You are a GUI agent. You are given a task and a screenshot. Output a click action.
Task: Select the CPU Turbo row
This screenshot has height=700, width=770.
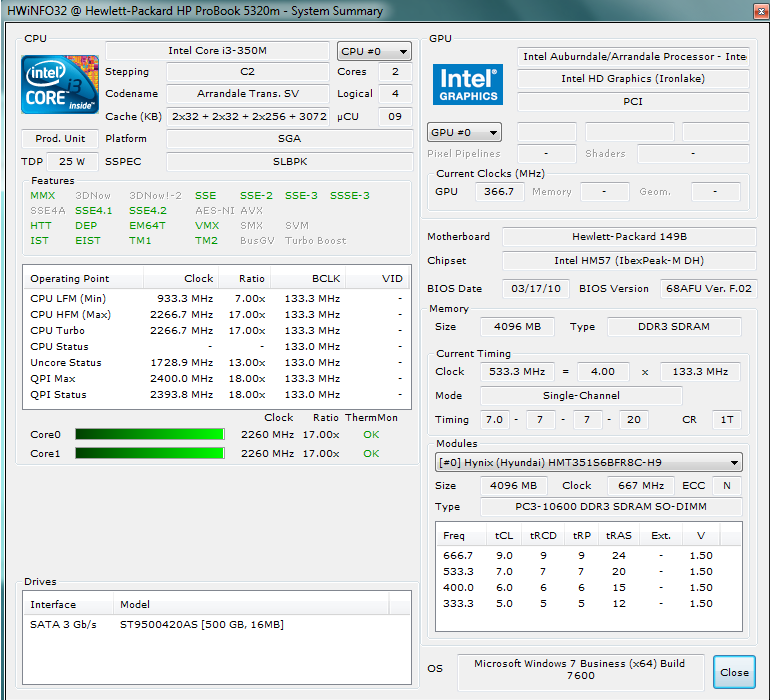tap(217, 331)
